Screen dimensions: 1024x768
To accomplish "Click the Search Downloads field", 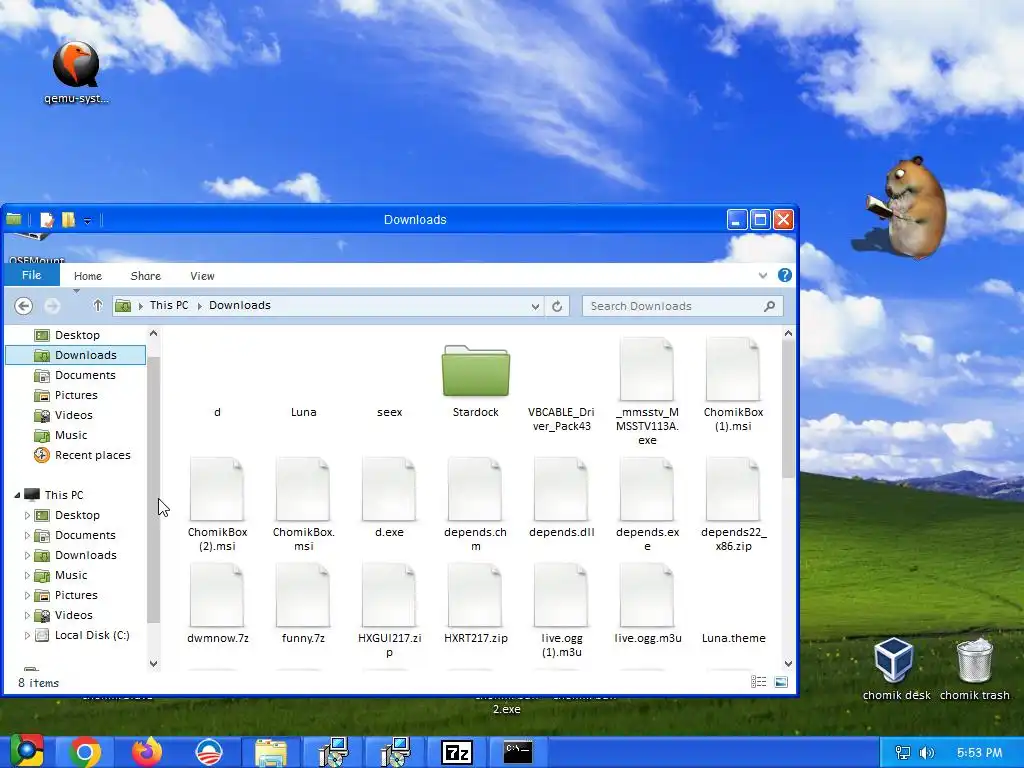I will click(682, 306).
